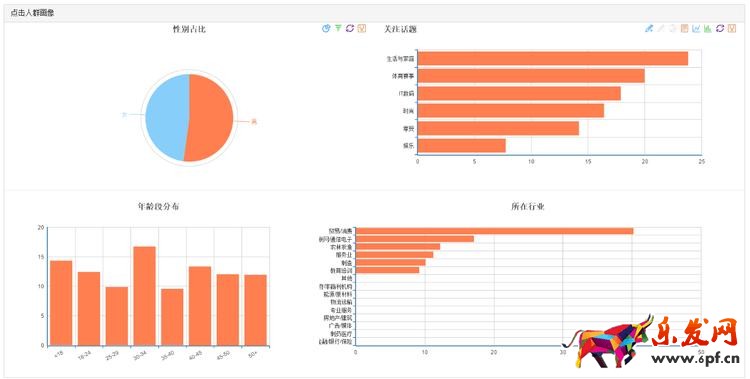Switch topics chart to bar type
The image size is (750, 379).
(708, 29)
